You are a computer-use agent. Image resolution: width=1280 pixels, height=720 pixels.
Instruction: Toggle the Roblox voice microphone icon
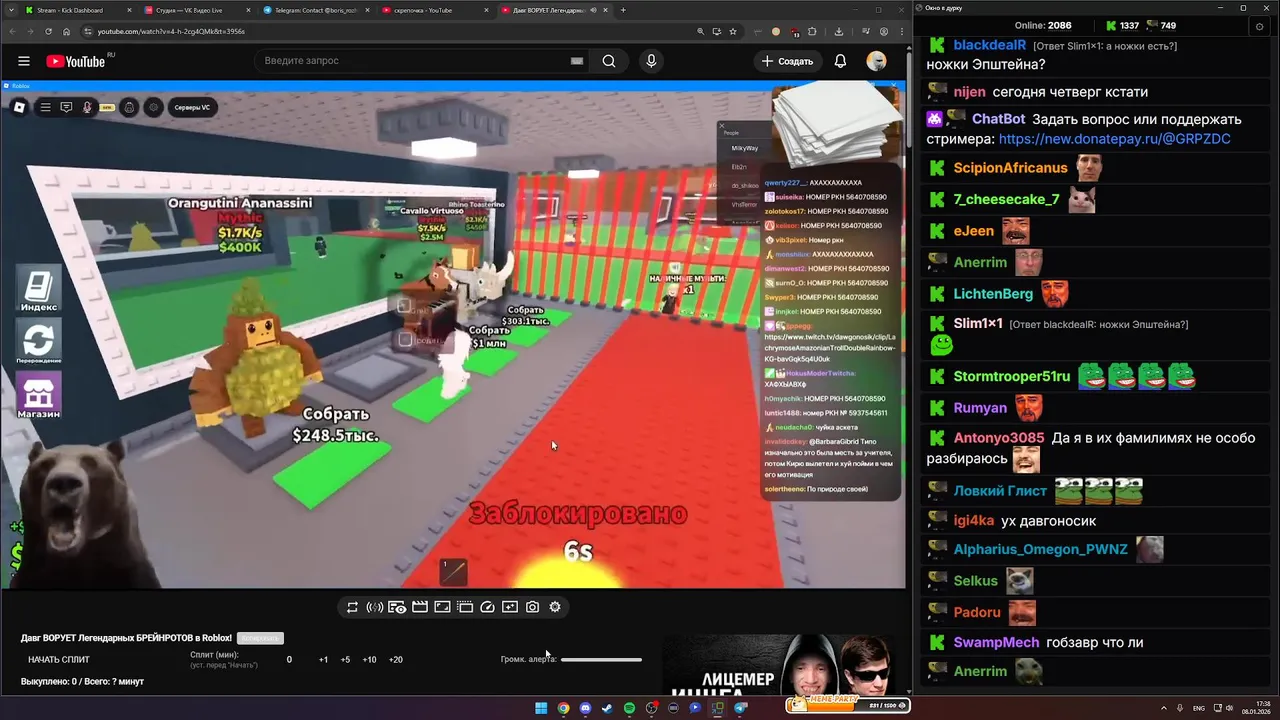tap(88, 107)
